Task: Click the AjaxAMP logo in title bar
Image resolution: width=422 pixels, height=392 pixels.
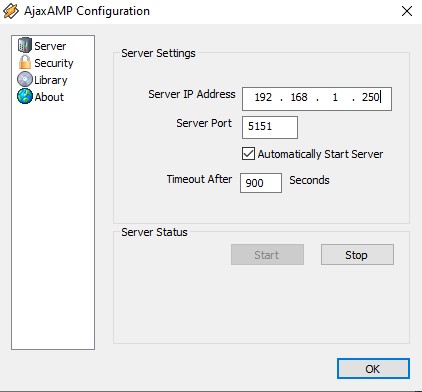Action: (11, 11)
